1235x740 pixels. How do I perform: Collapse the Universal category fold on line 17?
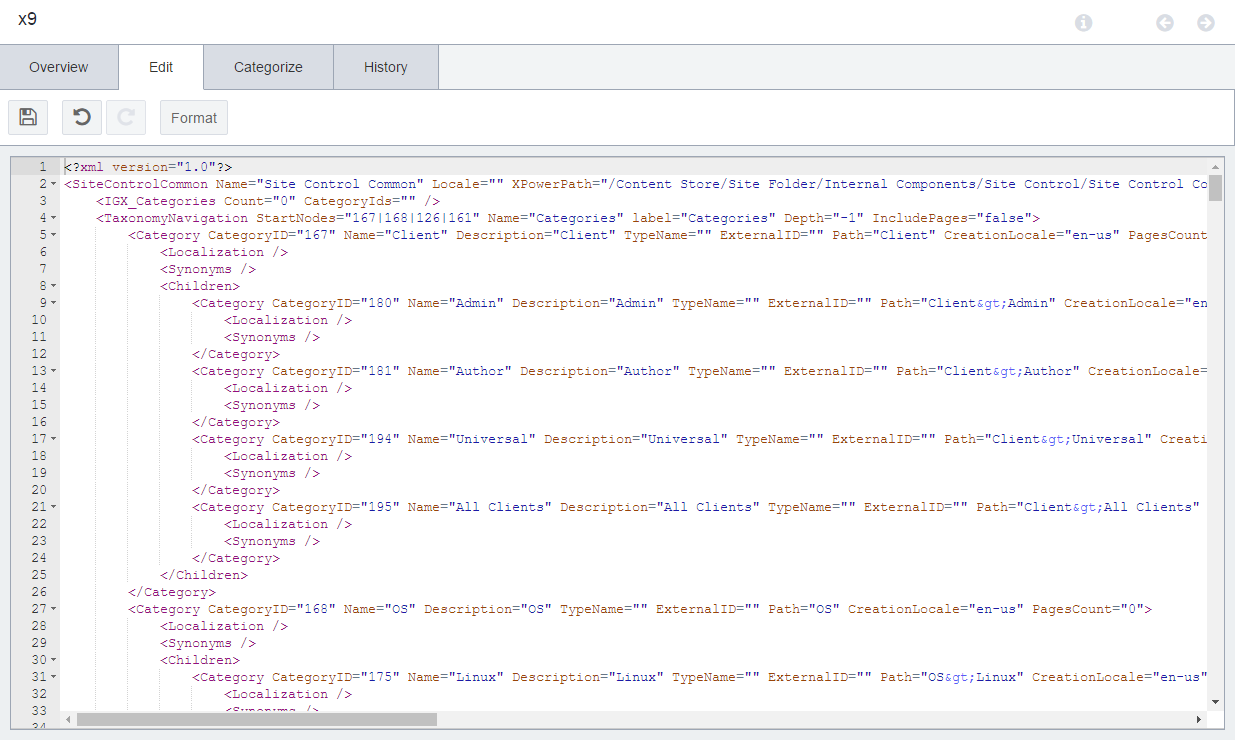tap(53, 439)
